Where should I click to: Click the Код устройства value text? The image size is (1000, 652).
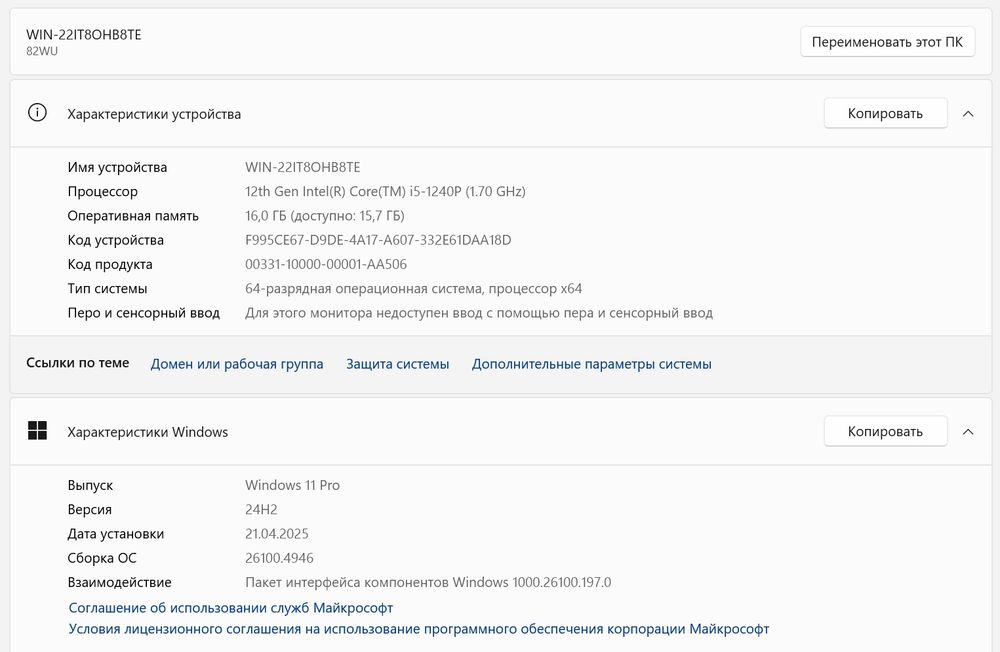coord(378,240)
